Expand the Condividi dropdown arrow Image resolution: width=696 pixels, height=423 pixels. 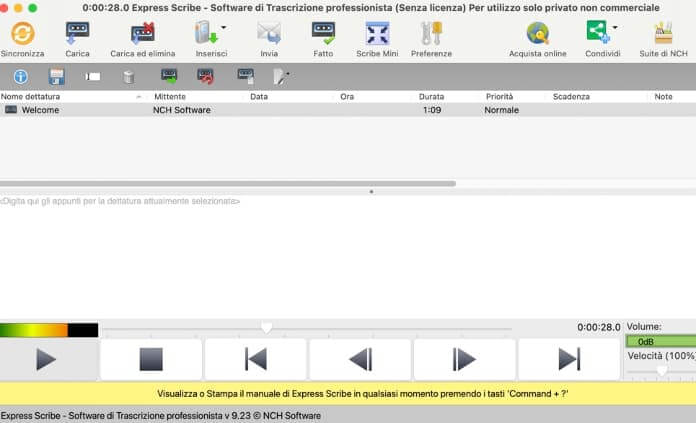pos(615,28)
